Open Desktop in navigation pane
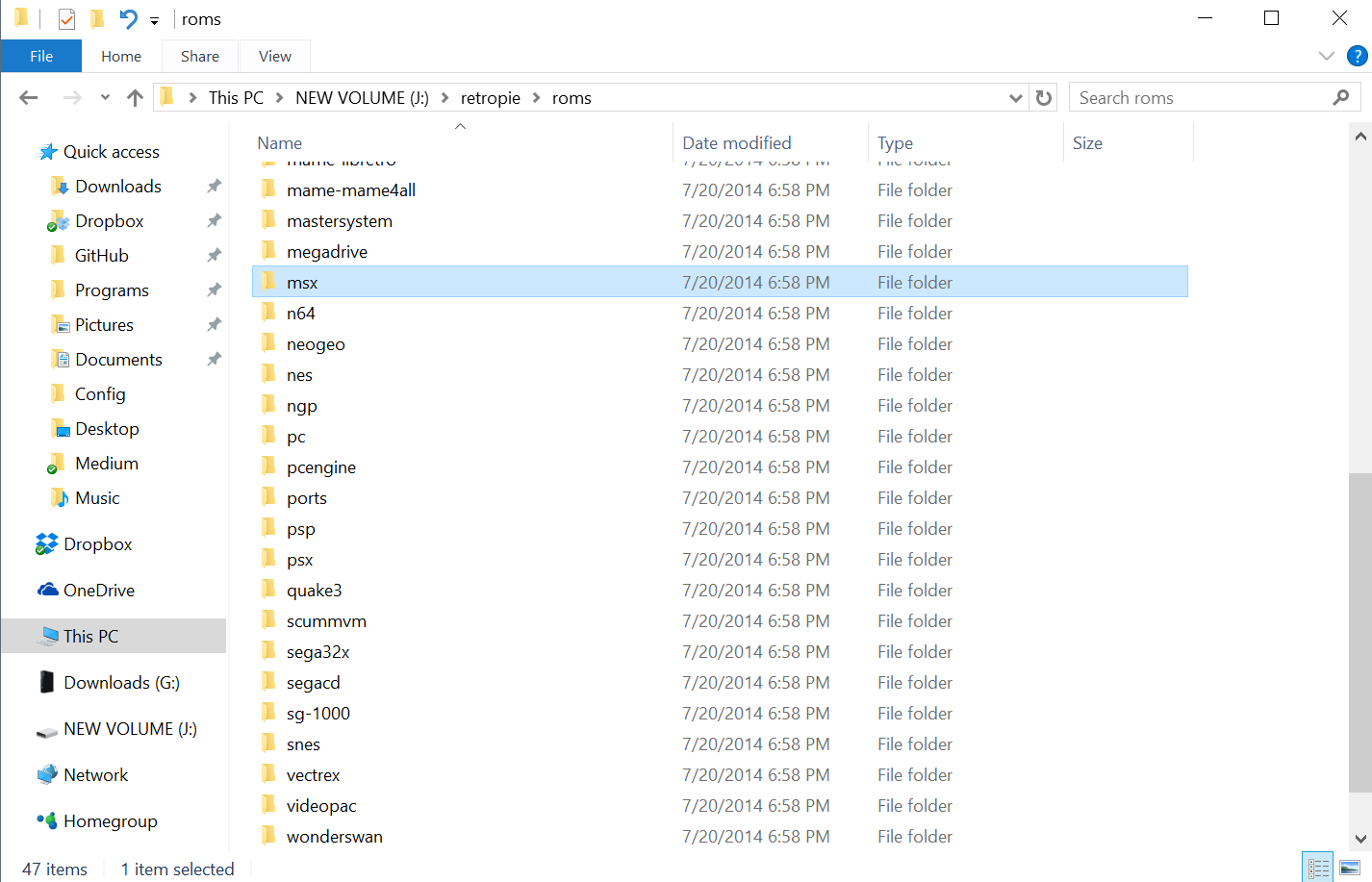 click(95, 429)
